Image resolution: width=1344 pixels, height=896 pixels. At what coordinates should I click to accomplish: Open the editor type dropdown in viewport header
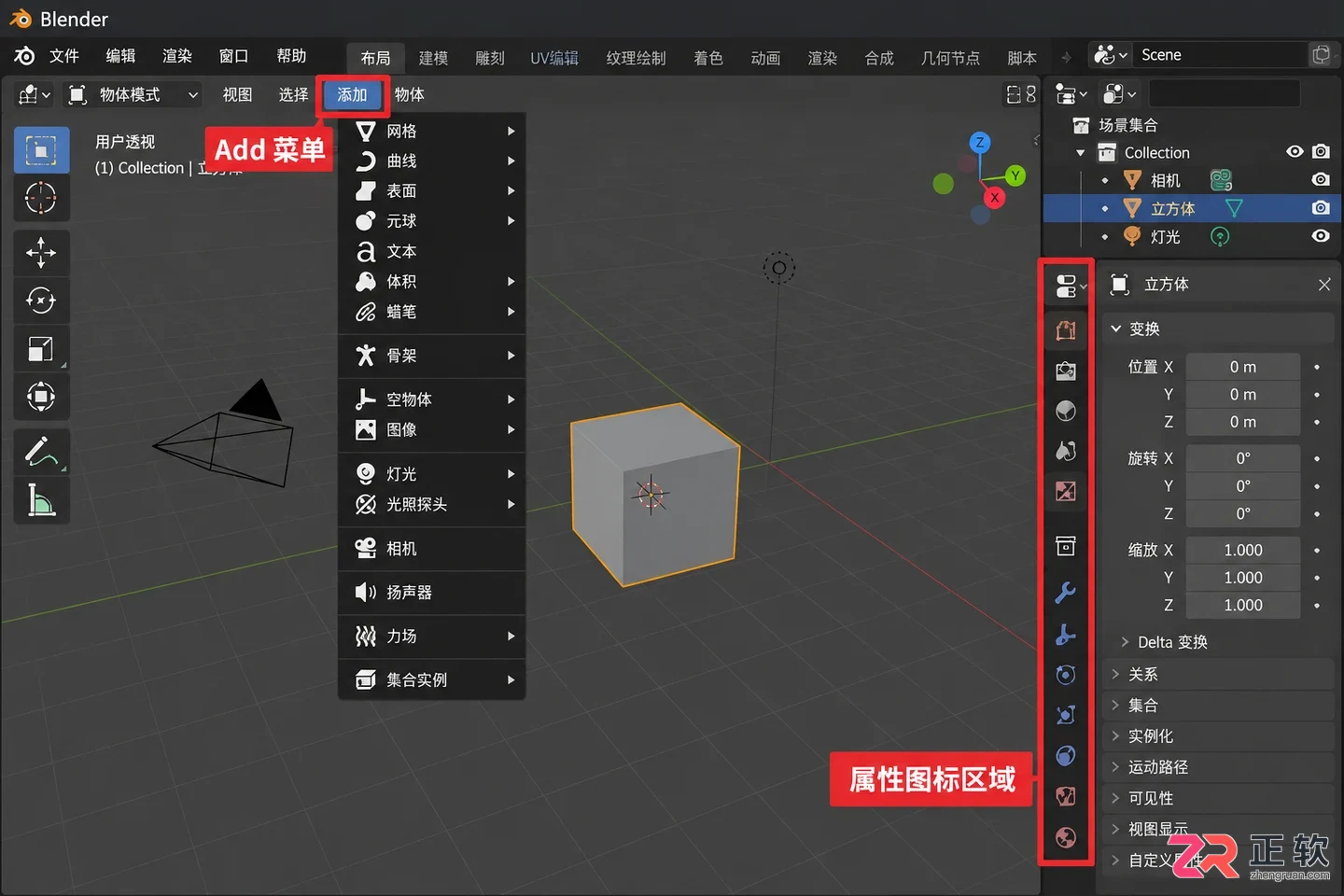34,94
